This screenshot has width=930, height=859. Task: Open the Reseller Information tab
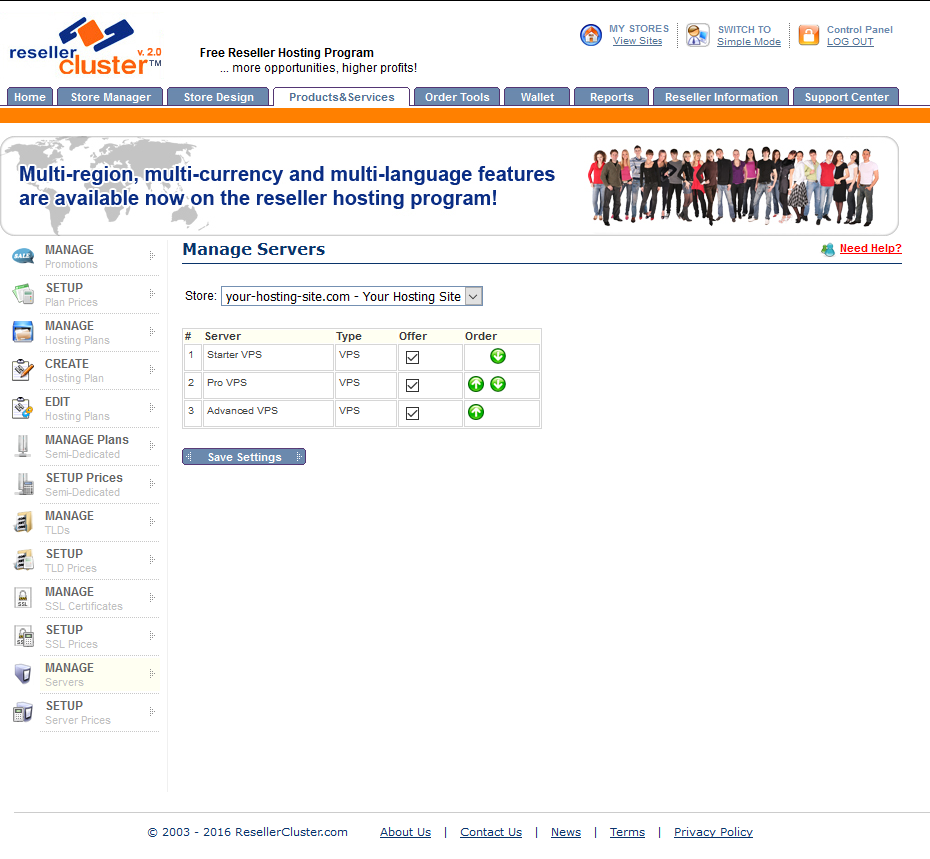point(721,97)
